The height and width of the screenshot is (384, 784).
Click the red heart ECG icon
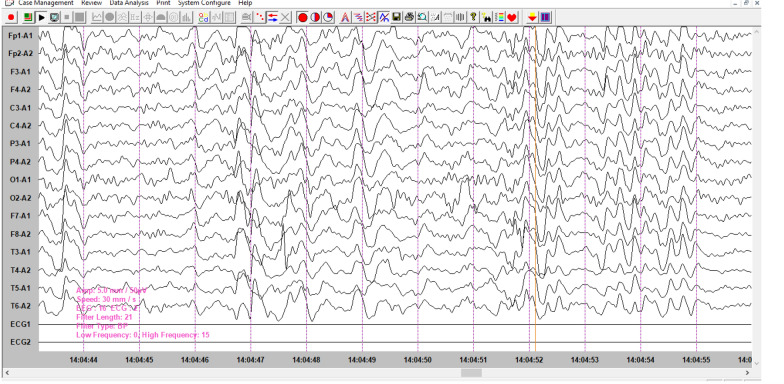click(x=512, y=18)
